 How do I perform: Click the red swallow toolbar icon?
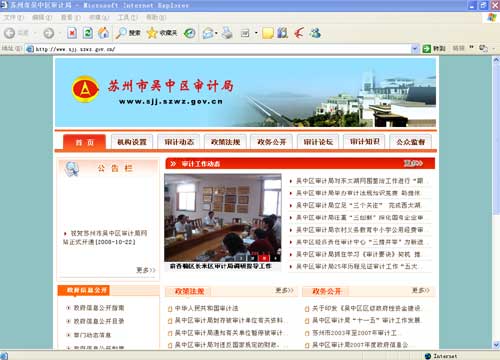299,33
